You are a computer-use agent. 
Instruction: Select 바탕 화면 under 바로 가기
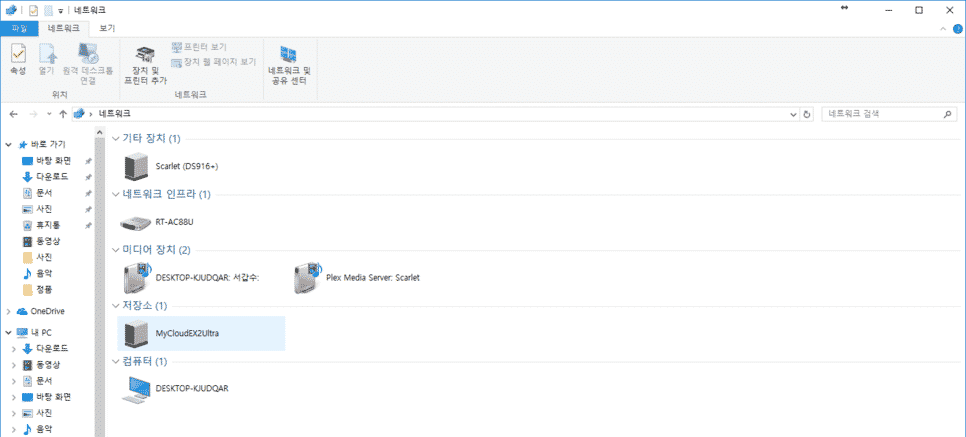52,161
